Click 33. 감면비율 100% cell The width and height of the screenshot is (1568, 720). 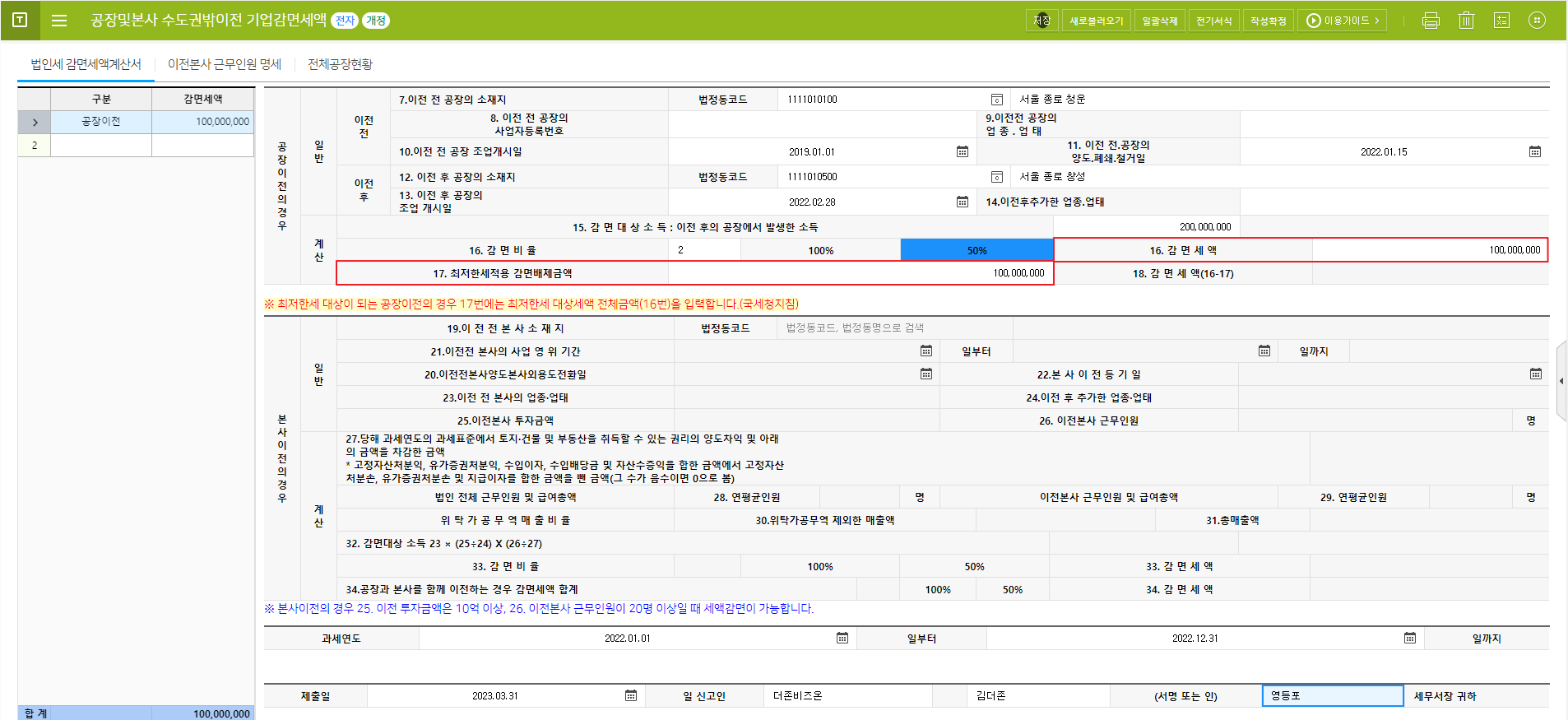(x=820, y=567)
